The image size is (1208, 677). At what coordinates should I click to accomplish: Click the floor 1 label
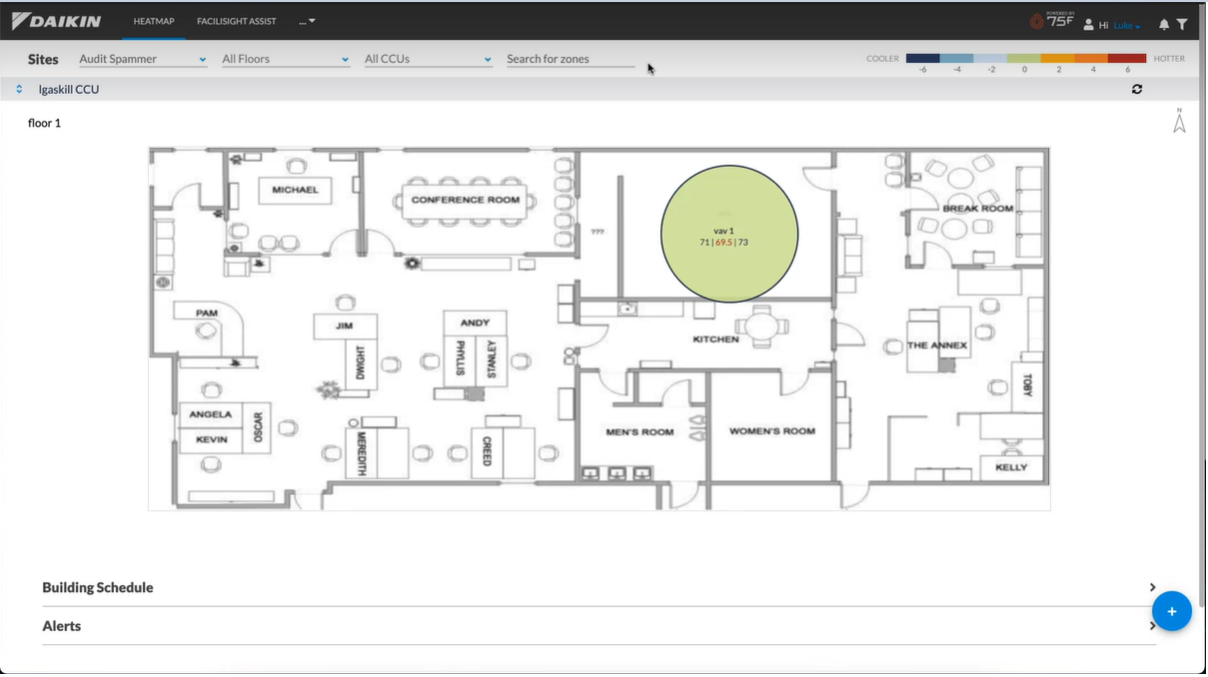45,123
